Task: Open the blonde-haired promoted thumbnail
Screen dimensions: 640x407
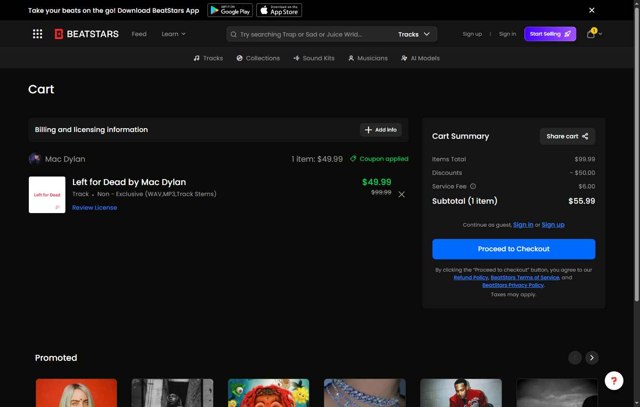Action: point(76,393)
